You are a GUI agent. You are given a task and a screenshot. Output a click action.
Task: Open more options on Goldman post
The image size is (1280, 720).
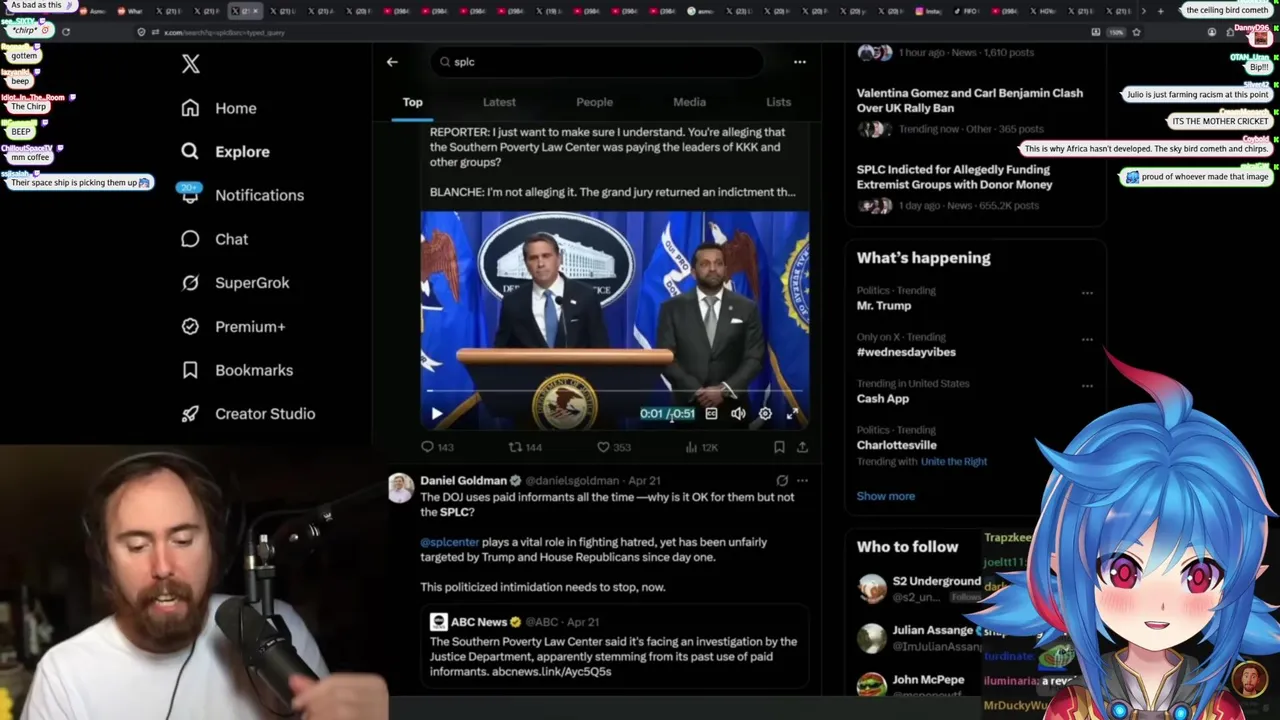click(802, 481)
